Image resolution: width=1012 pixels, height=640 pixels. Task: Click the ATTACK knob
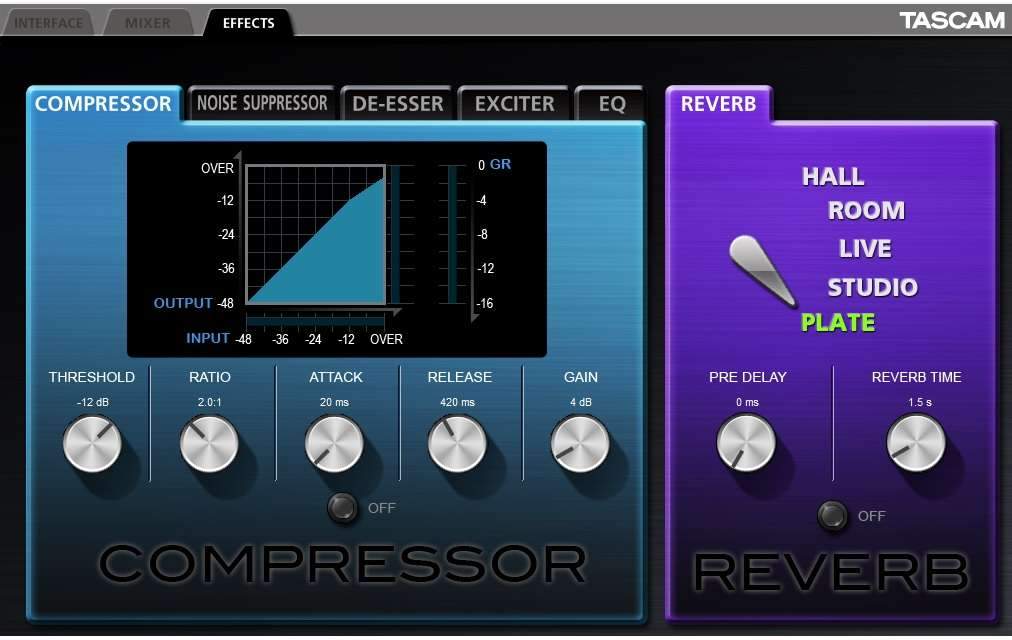click(x=334, y=444)
